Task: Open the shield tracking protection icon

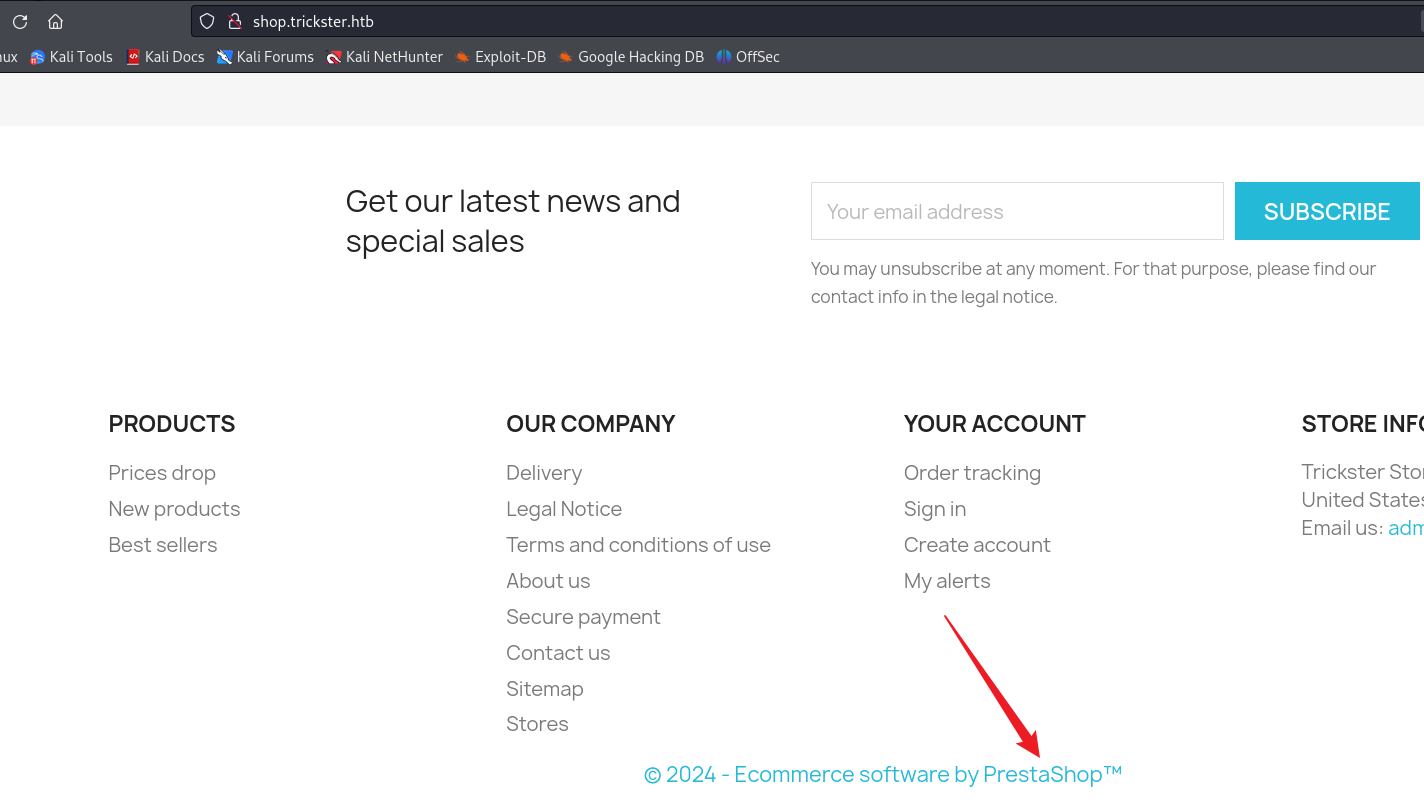Action: 207,21
